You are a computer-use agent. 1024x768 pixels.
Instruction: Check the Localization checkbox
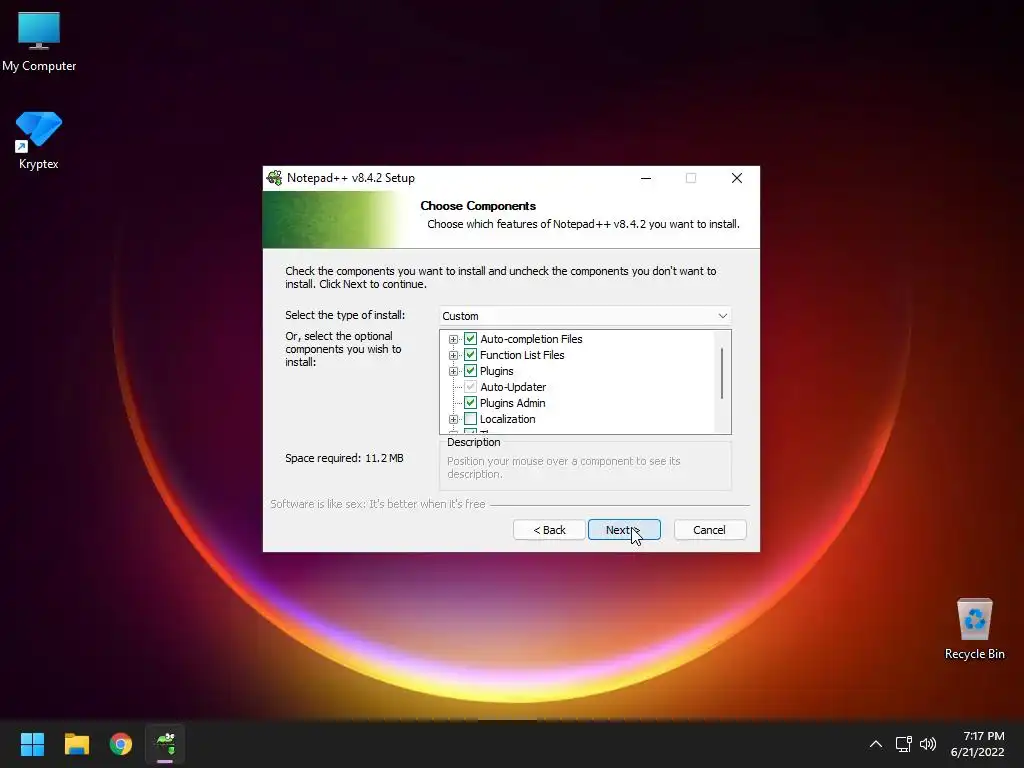pos(470,419)
